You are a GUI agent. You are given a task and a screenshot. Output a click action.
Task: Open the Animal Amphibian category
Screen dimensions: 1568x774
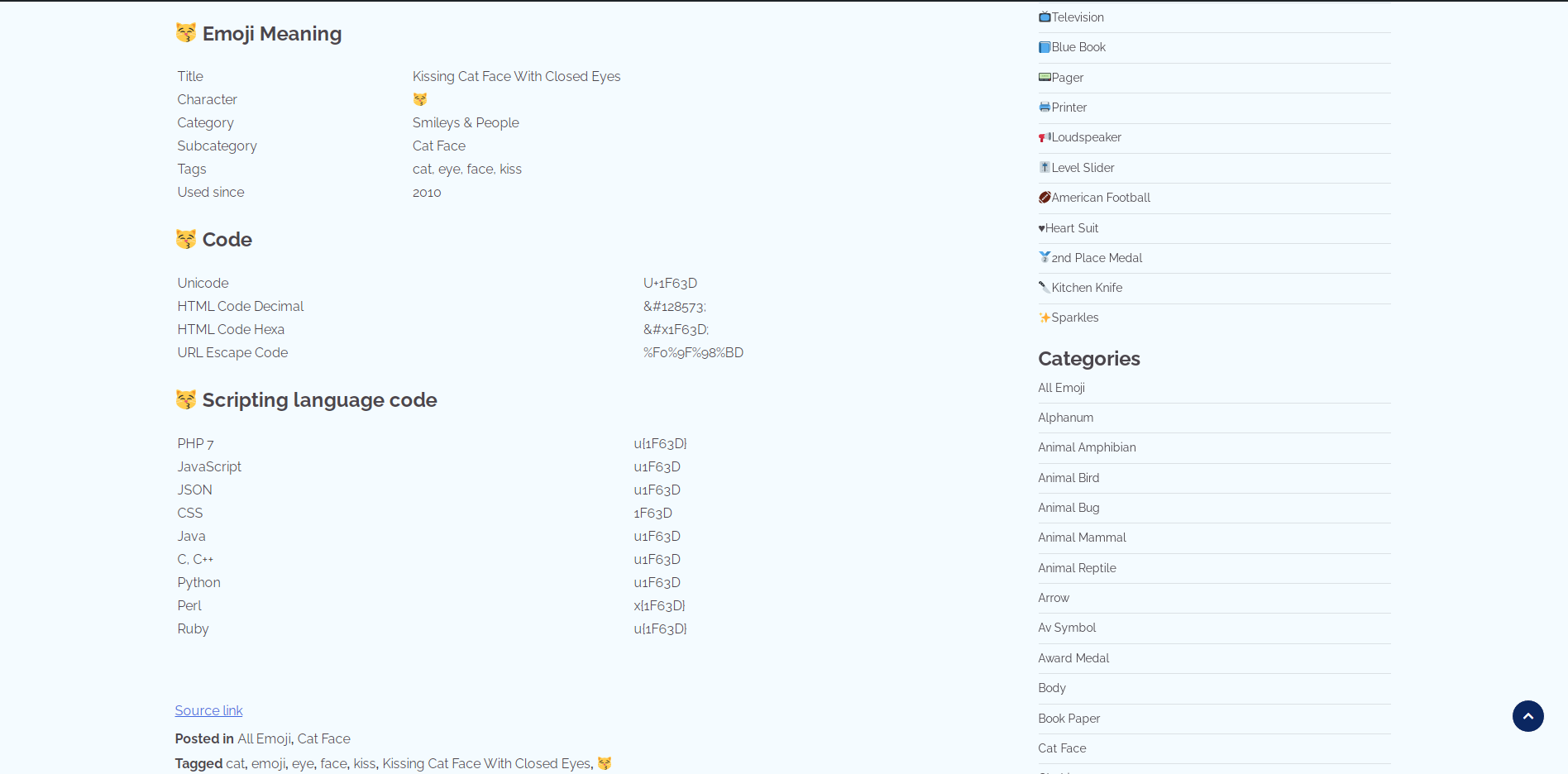[x=1088, y=447]
